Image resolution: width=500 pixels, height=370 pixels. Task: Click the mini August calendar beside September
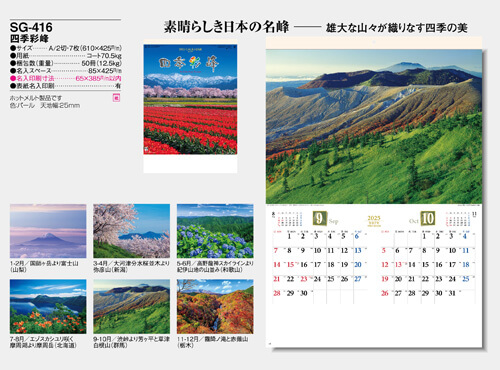coord(287,219)
